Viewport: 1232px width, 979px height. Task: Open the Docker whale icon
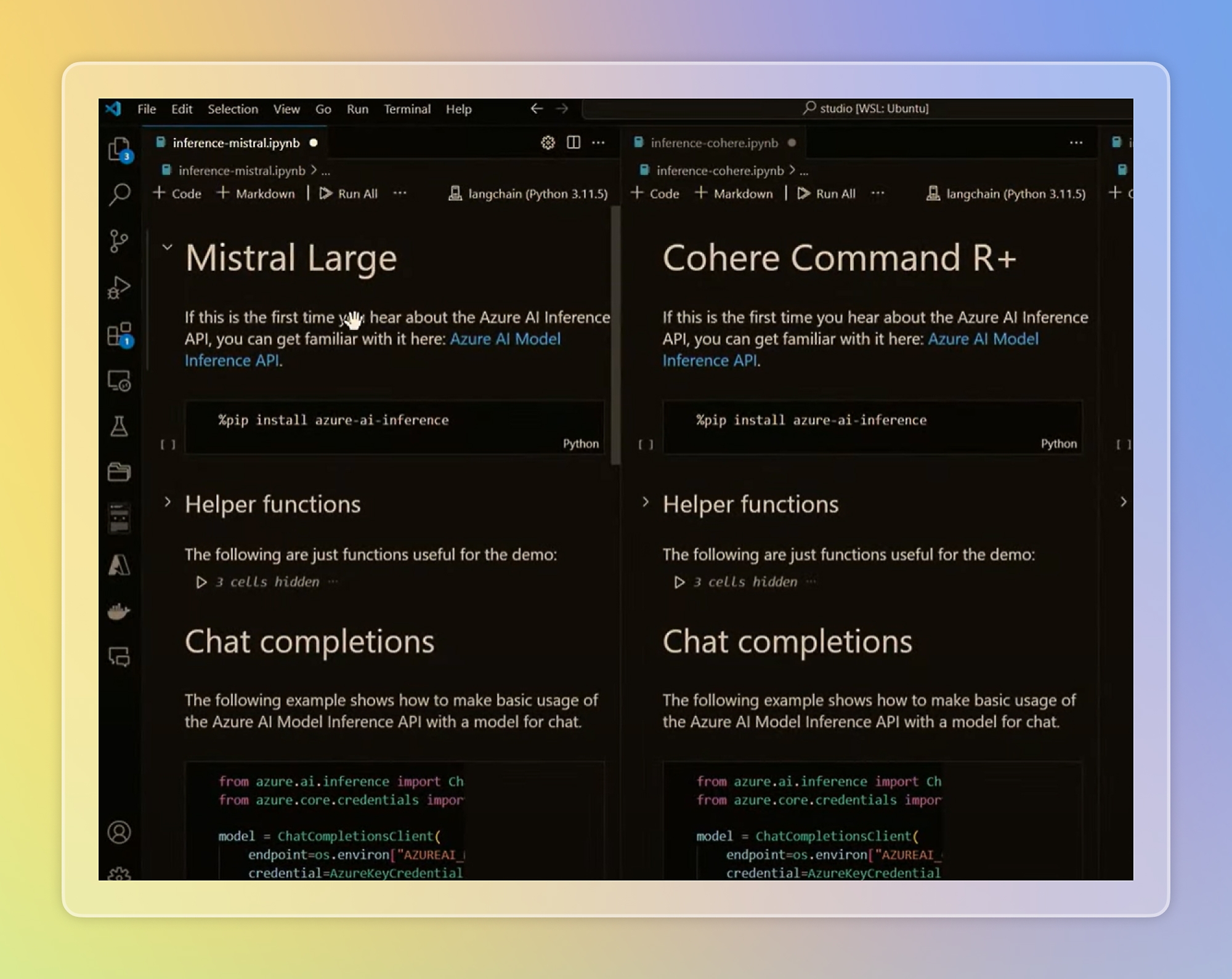point(119,611)
